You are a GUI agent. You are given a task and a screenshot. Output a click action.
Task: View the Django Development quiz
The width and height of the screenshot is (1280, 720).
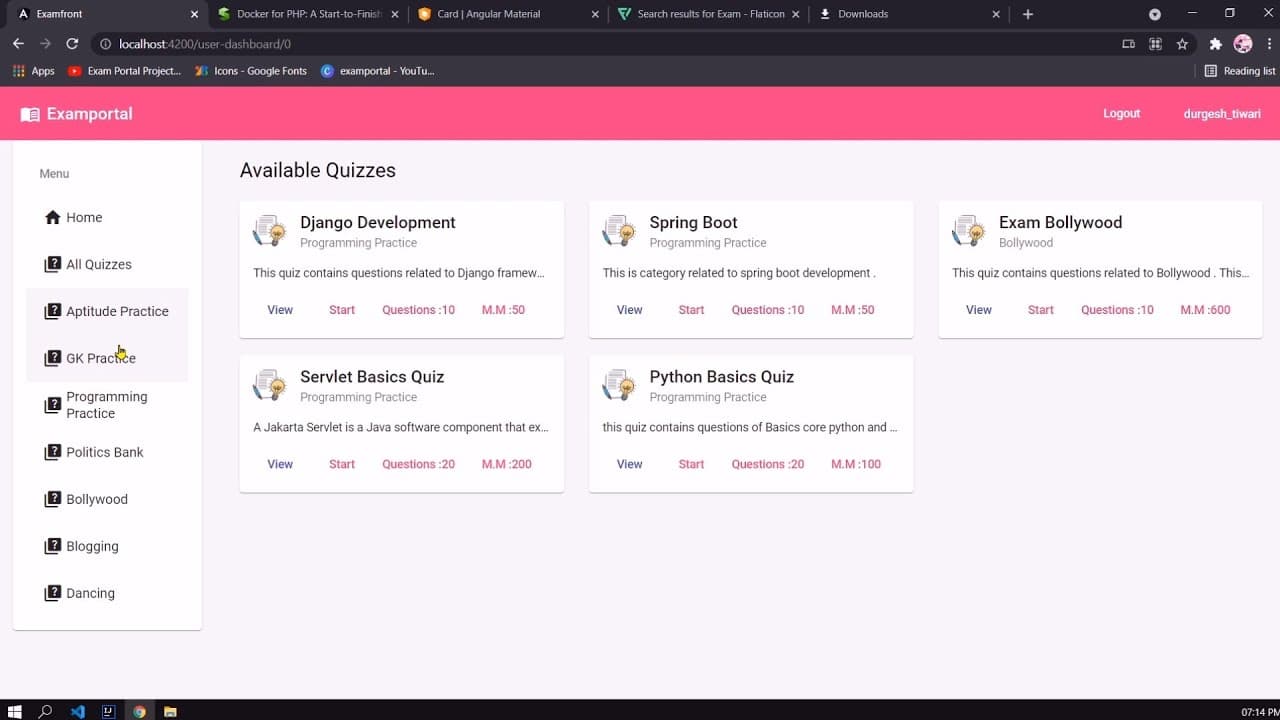pos(280,310)
